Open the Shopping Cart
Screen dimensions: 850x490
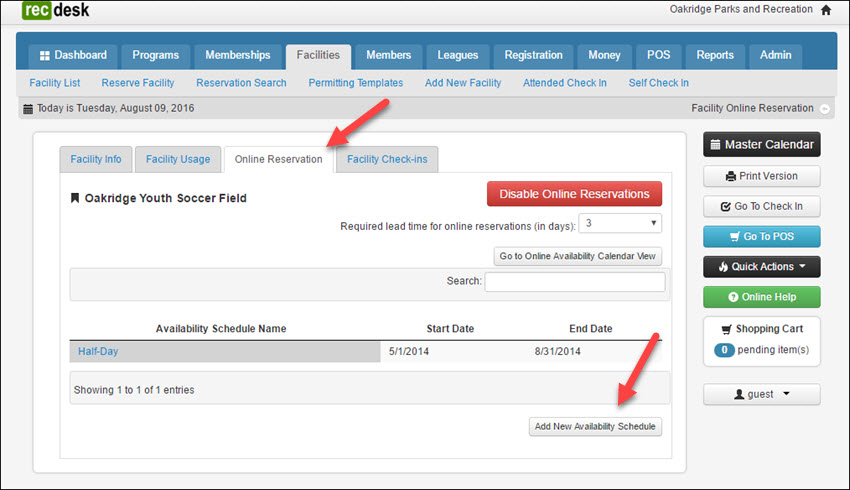[762, 329]
